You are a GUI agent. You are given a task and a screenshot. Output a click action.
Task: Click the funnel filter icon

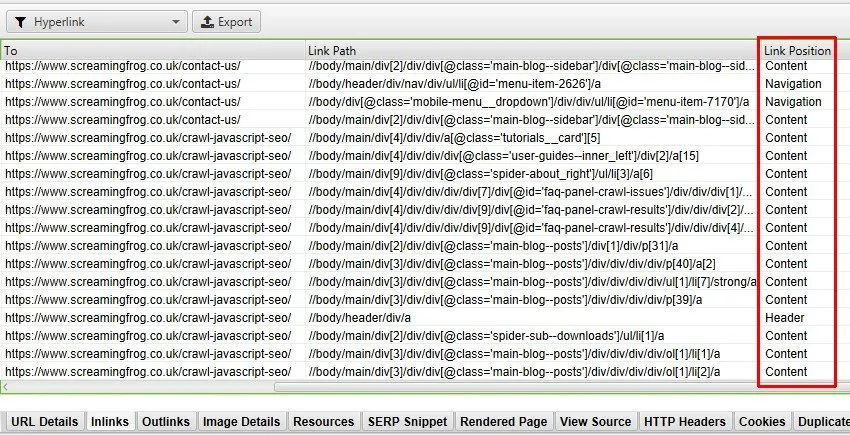tap(20, 21)
